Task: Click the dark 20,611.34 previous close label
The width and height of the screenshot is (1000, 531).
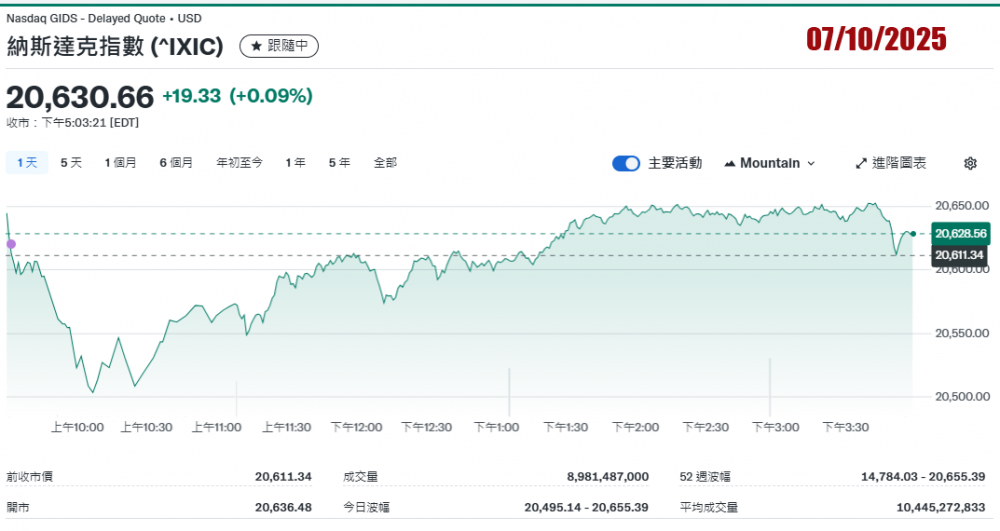Action: (x=960, y=255)
